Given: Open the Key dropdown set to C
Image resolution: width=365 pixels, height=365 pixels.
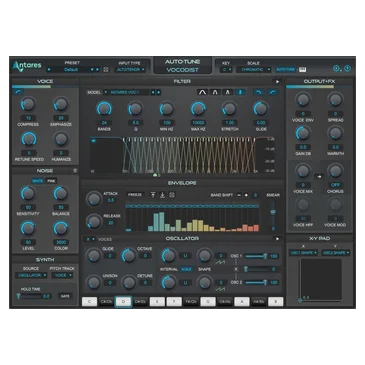Looking at the screenshot, I should (x=227, y=70).
